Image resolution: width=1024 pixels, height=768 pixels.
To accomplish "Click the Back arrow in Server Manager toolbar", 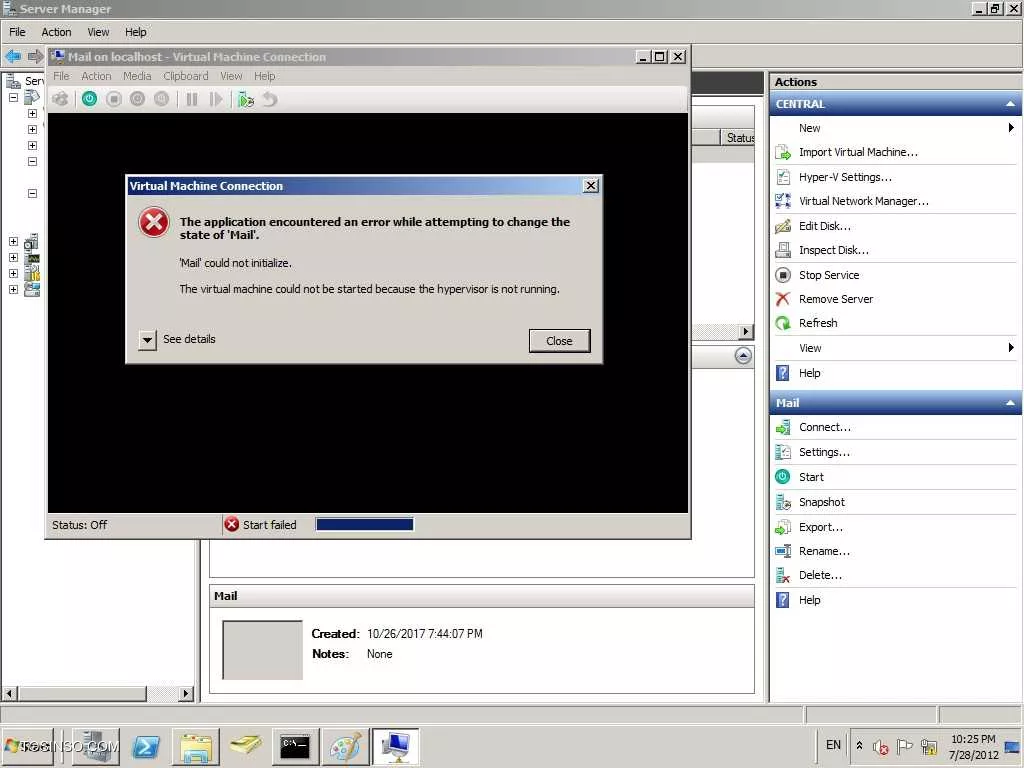I will [x=13, y=57].
